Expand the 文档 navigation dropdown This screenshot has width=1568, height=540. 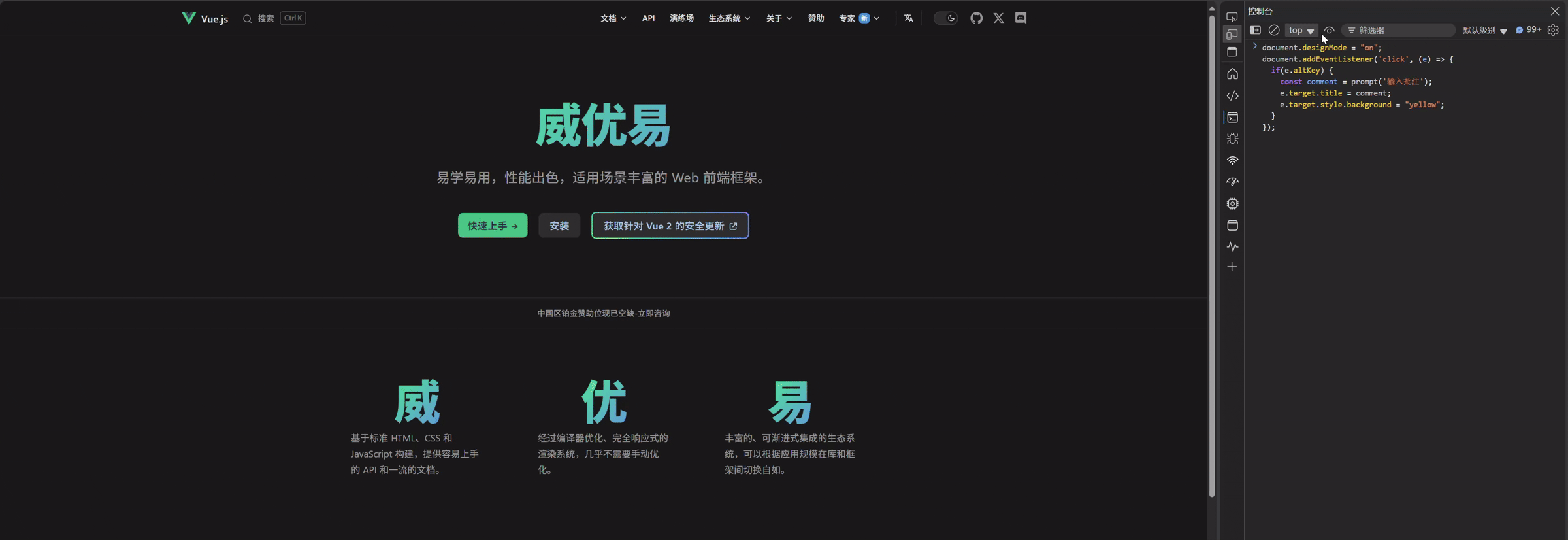coord(613,18)
